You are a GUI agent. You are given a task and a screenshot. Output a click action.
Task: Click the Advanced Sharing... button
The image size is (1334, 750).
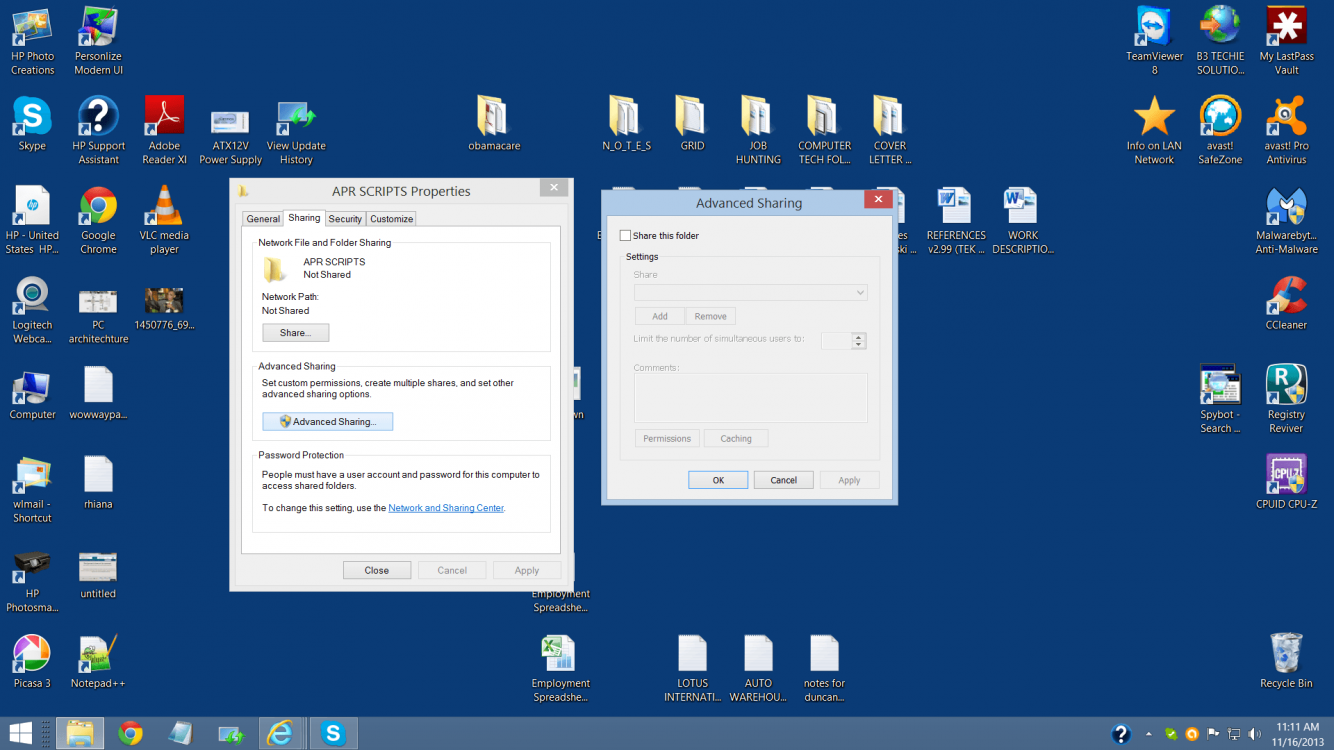tap(328, 422)
